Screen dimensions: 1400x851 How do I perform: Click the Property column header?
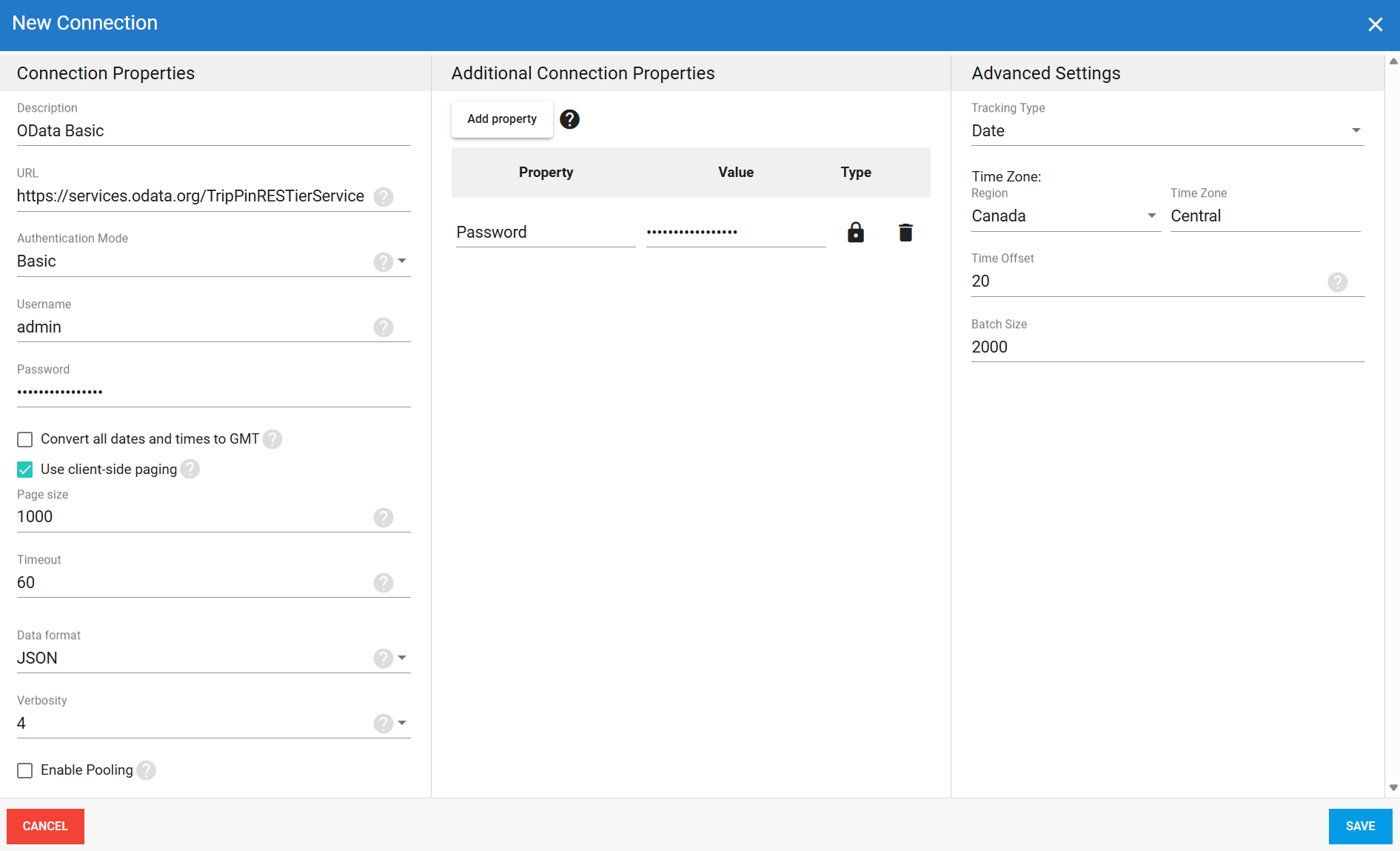(x=546, y=173)
